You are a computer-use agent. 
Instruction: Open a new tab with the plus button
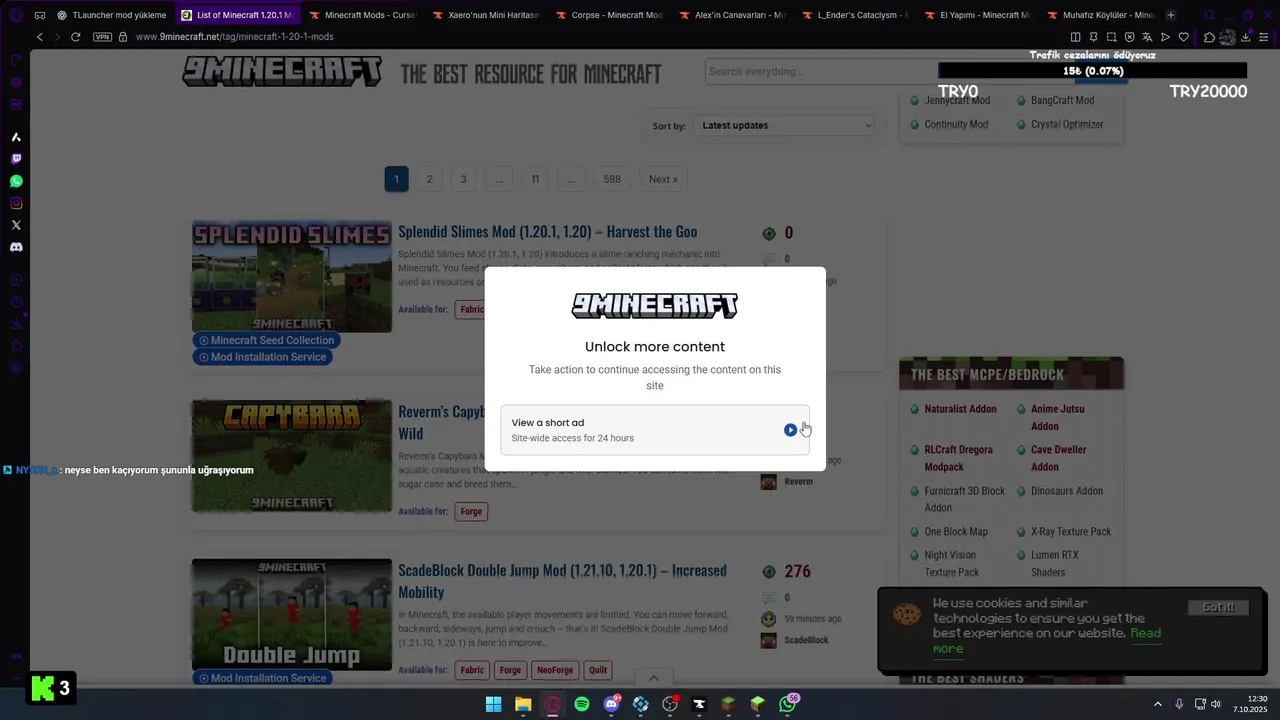pos(1171,15)
